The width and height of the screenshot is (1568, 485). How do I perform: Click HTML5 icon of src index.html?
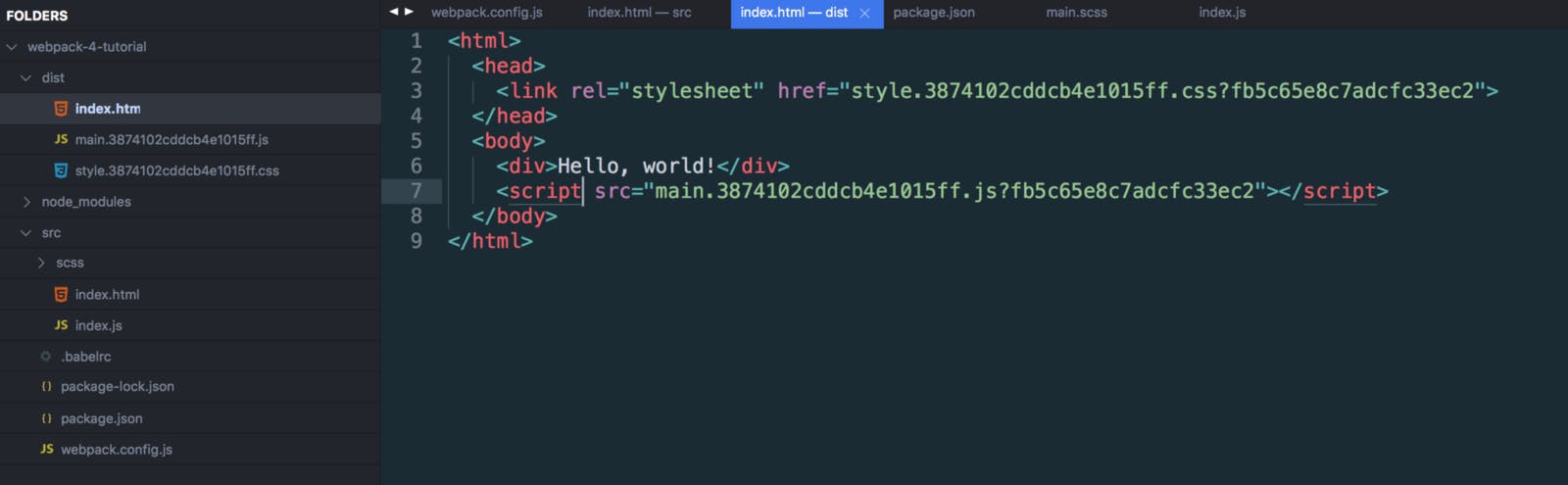(x=61, y=294)
